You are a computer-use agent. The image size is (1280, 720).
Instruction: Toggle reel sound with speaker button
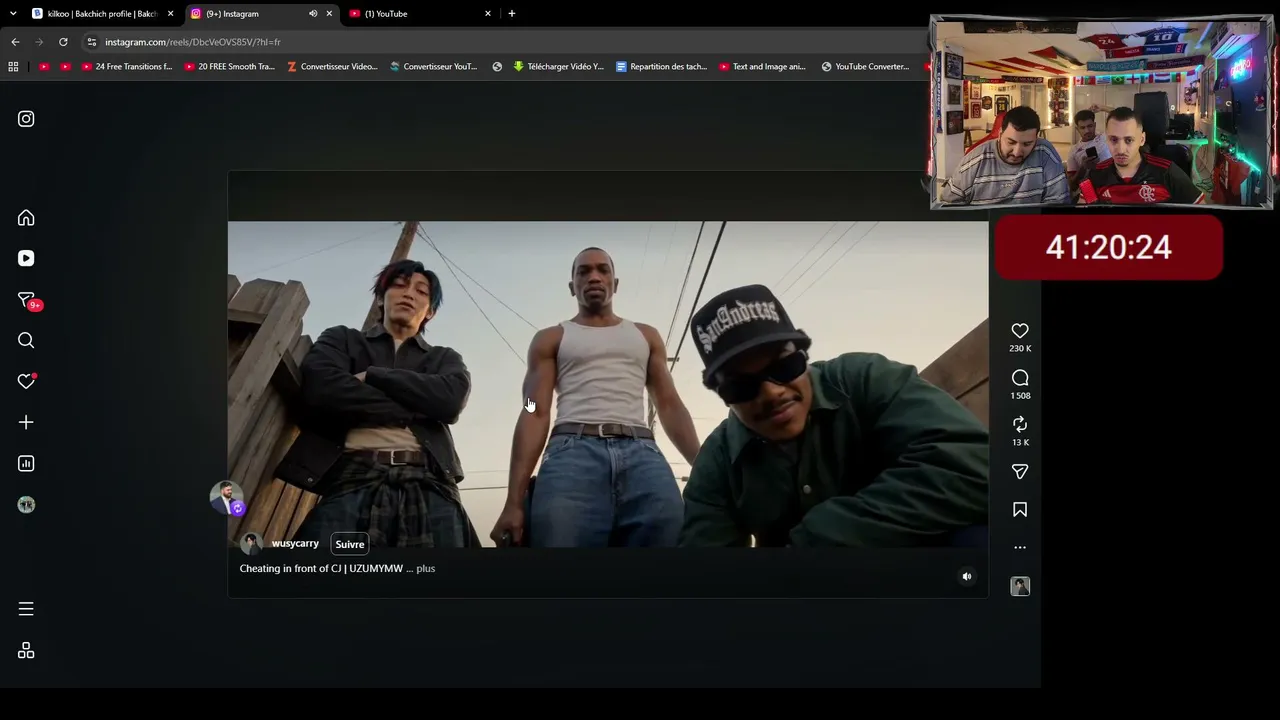tap(966, 577)
